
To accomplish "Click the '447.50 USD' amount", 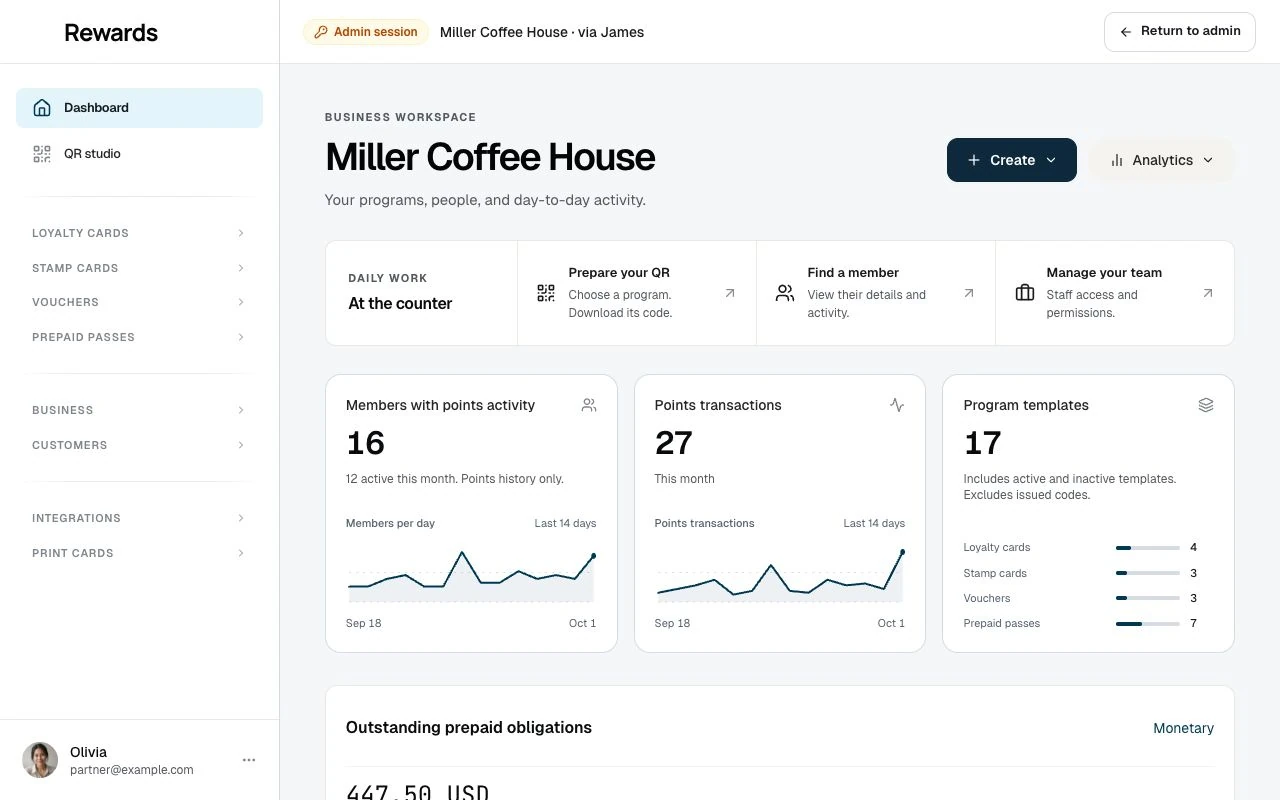I will [x=418, y=793].
